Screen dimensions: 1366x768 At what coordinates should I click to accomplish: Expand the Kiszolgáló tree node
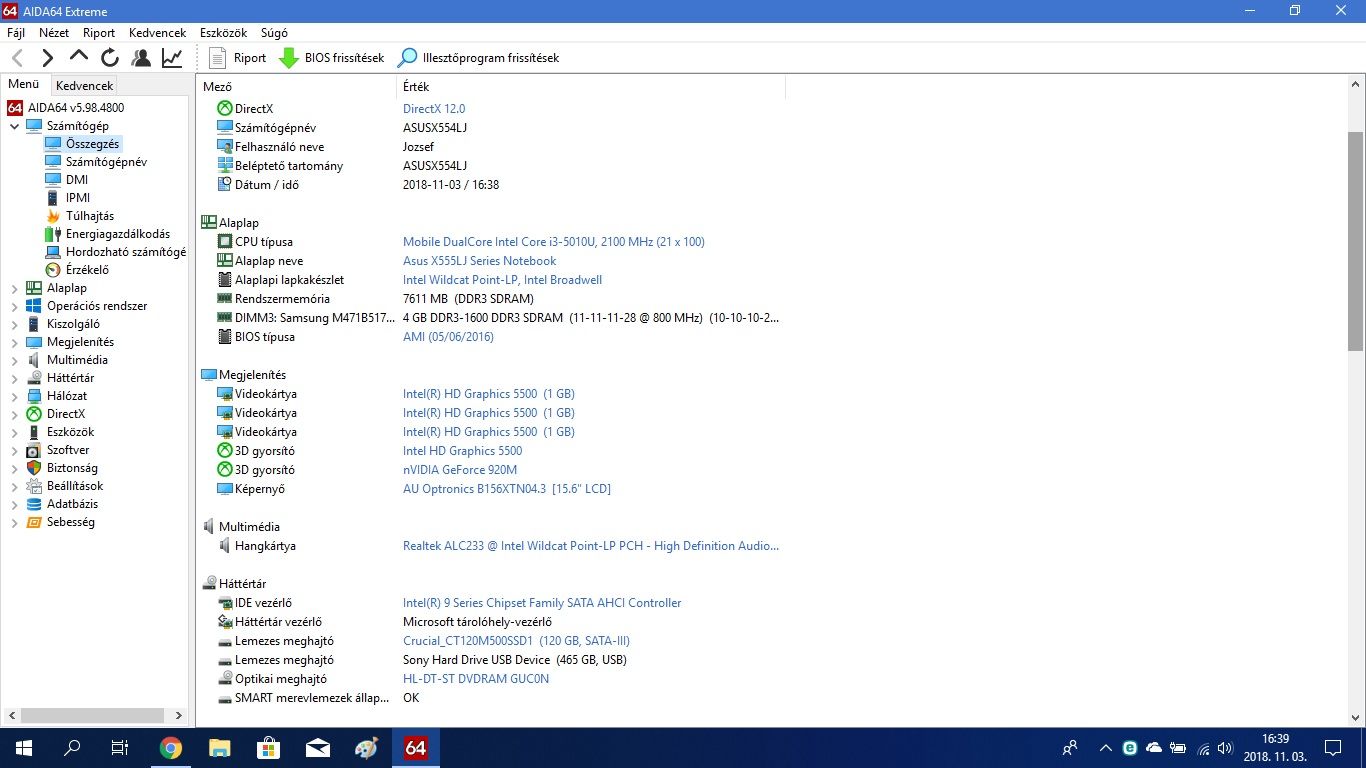click(x=14, y=324)
